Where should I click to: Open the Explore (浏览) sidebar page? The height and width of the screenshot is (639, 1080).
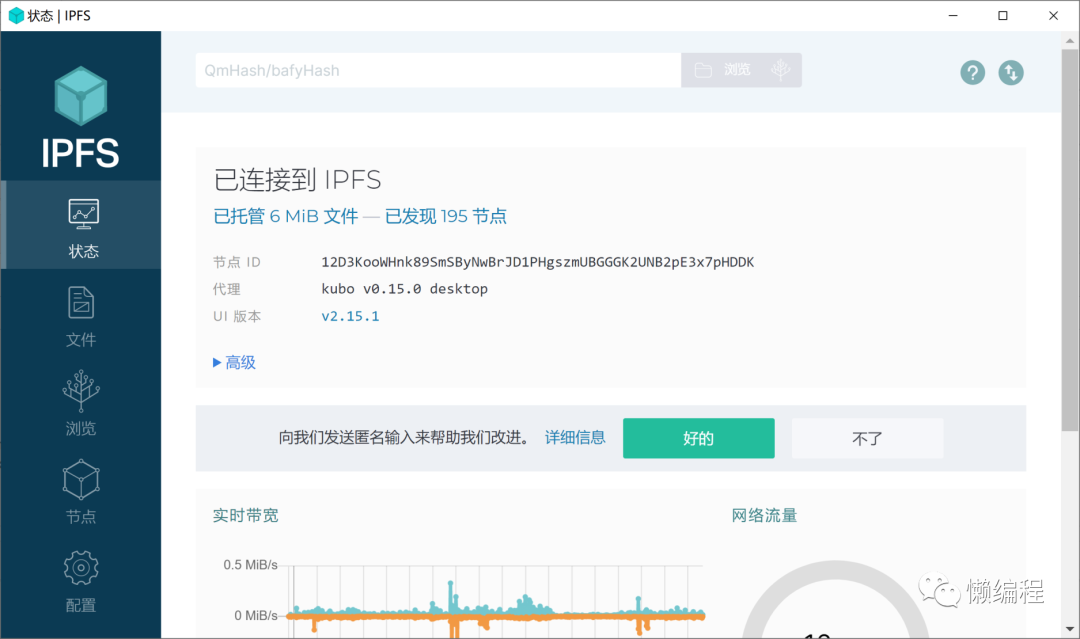[81, 404]
